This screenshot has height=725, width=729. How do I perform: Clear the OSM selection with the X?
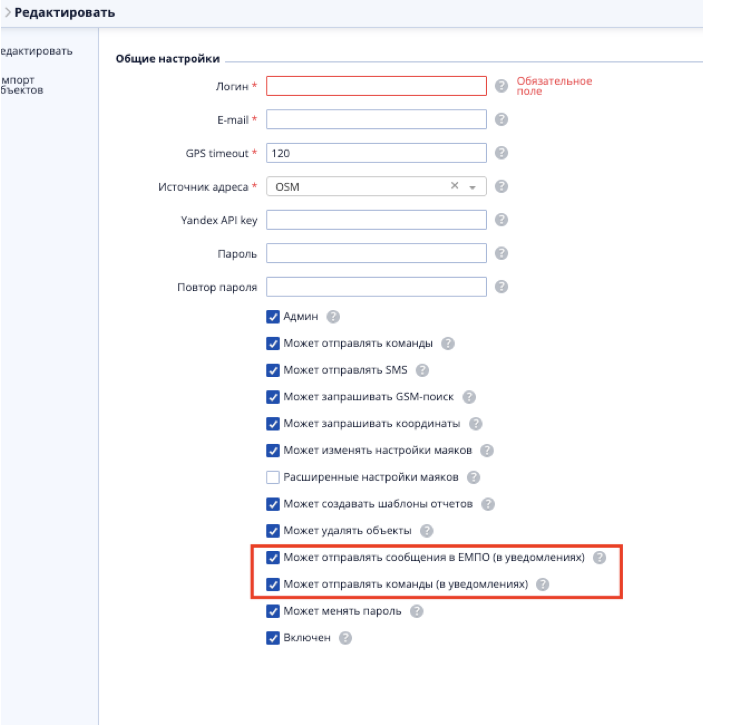click(x=455, y=186)
